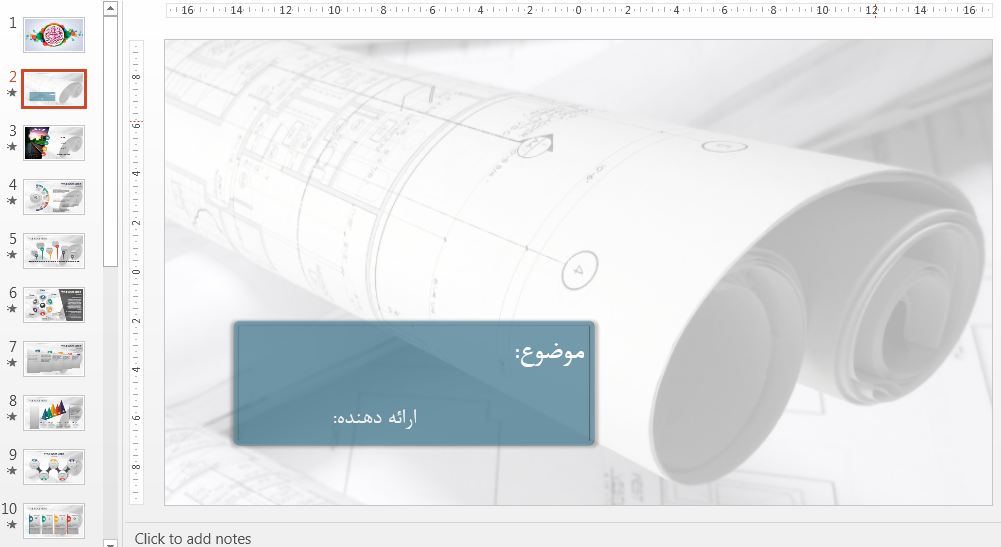
Task: Click the animation star beside slide 6
Action: point(11,309)
